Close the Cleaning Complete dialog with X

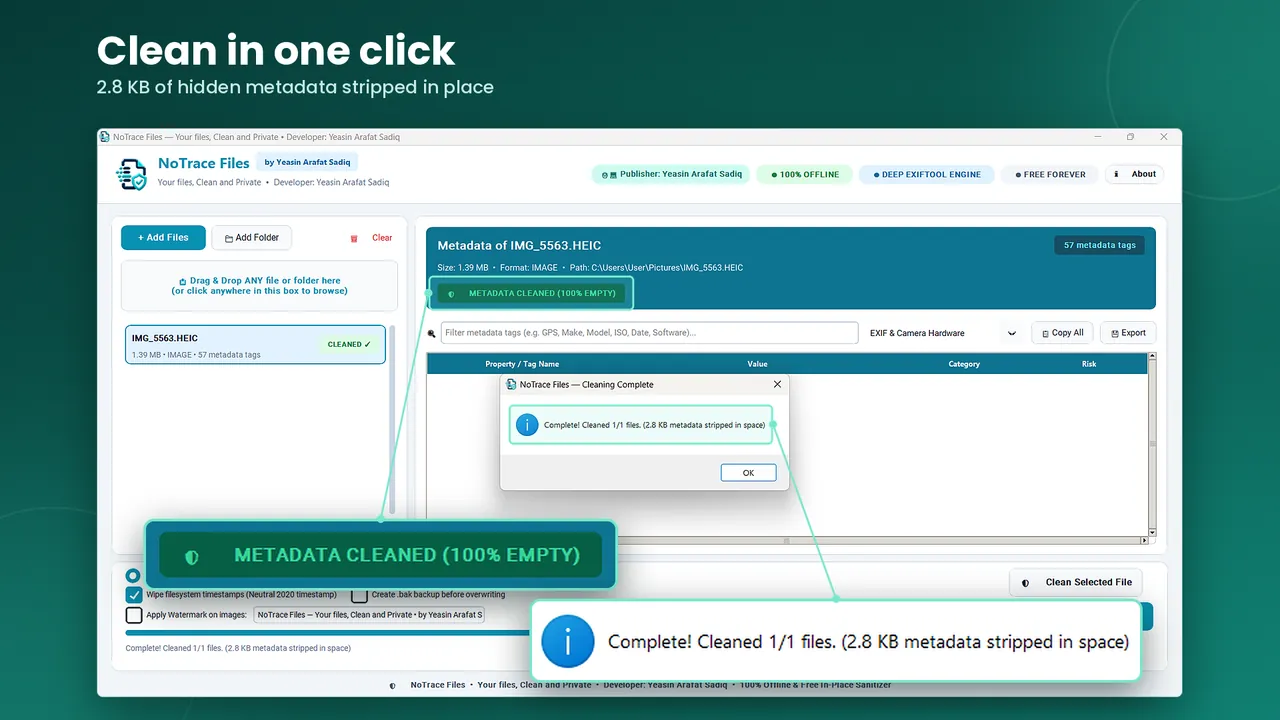(x=778, y=384)
